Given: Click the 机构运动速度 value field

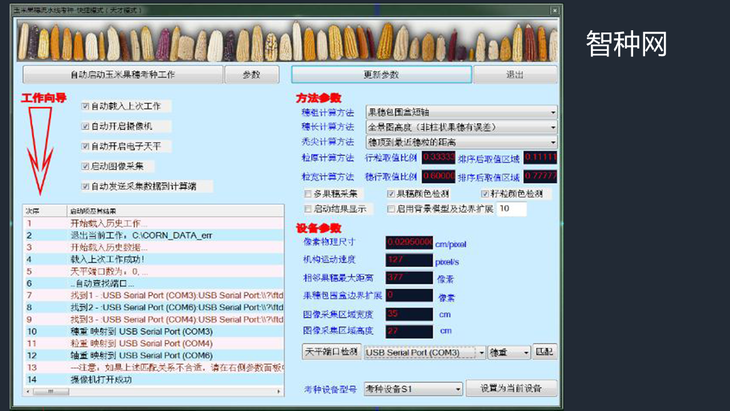Looking at the screenshot, I should click(x=408, y=260).
